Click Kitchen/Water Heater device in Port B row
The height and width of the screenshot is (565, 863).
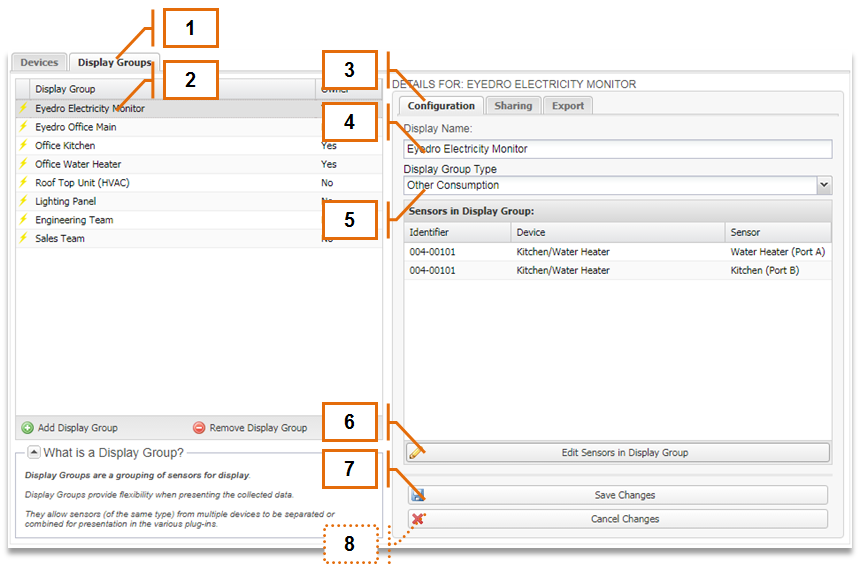[x=562, y=271]
